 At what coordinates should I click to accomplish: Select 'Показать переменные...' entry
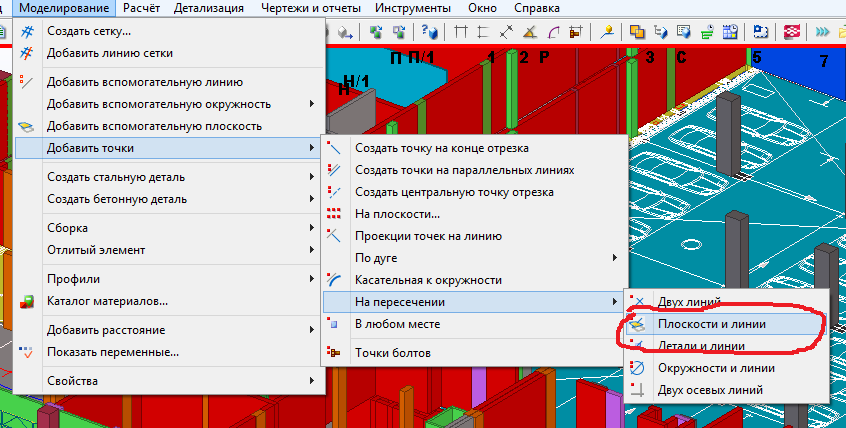[x=112, y=352]
